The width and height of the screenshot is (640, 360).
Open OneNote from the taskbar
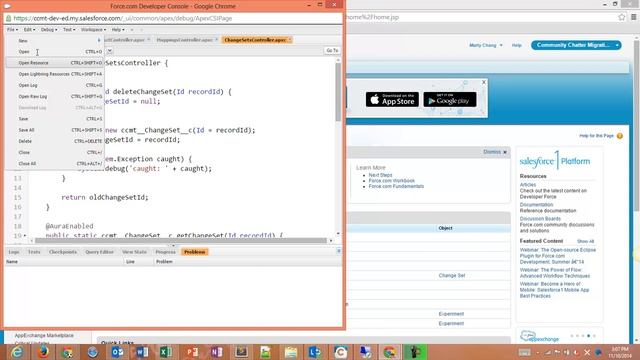216,352
